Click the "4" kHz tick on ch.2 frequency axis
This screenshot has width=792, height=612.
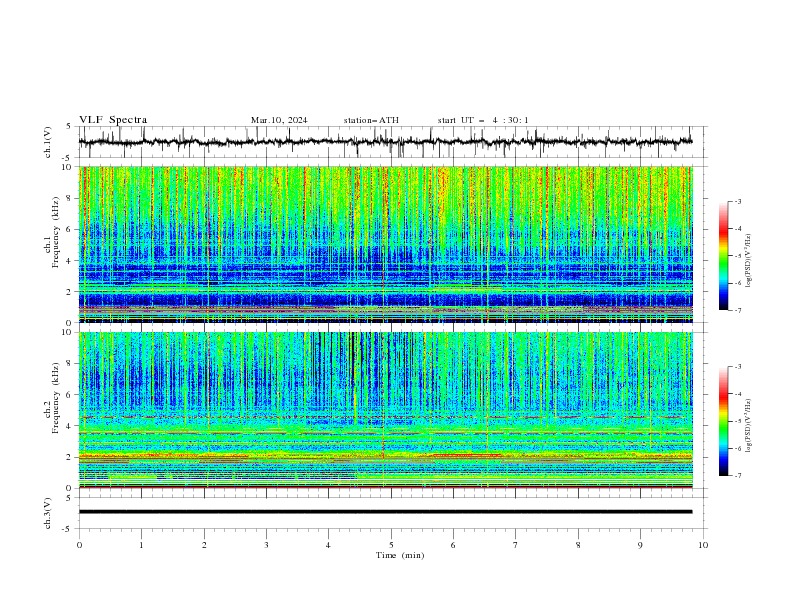click(x=71, y=426)
